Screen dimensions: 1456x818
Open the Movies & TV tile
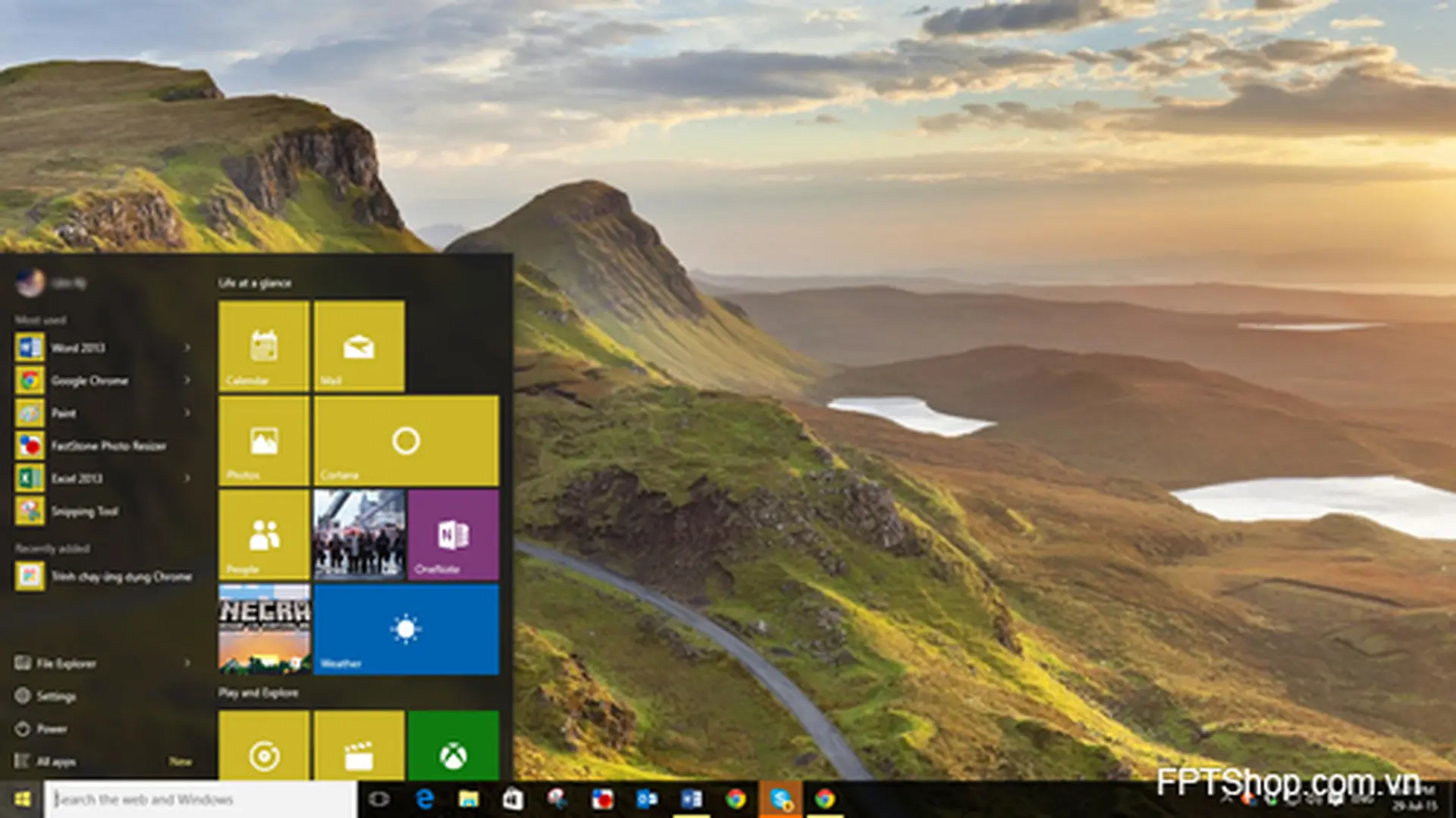pos(359,746)
